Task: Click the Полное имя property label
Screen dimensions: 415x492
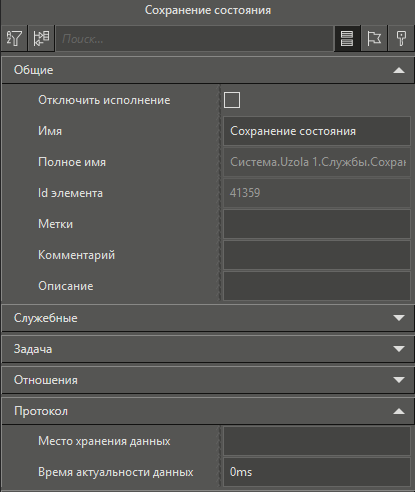Action: pyautogui.click(x=72, y=162)
